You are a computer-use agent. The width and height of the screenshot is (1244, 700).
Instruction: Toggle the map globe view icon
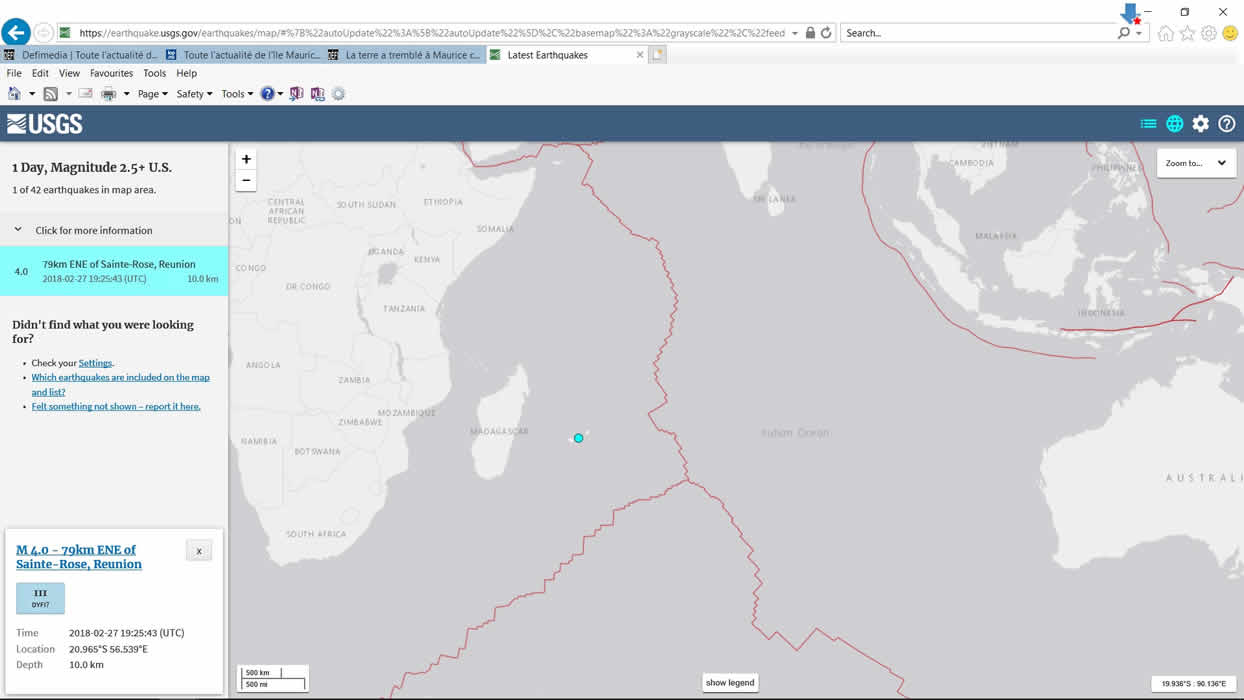click(x=1174, y=124)
